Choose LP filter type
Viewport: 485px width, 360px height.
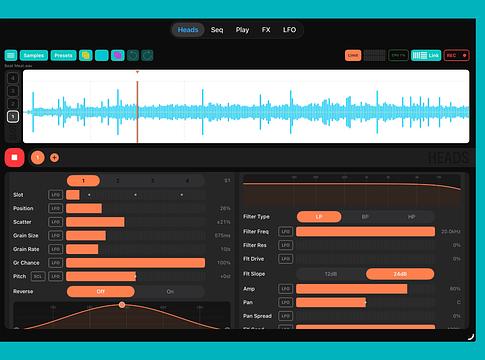pos(319,217)
